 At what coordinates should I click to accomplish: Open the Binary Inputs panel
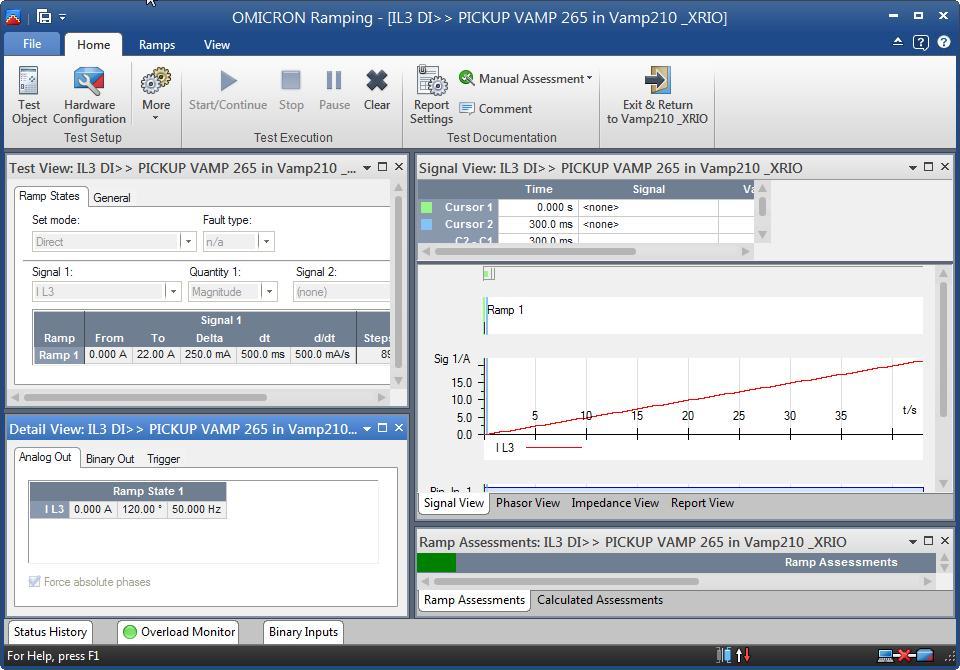click(303, 631)
